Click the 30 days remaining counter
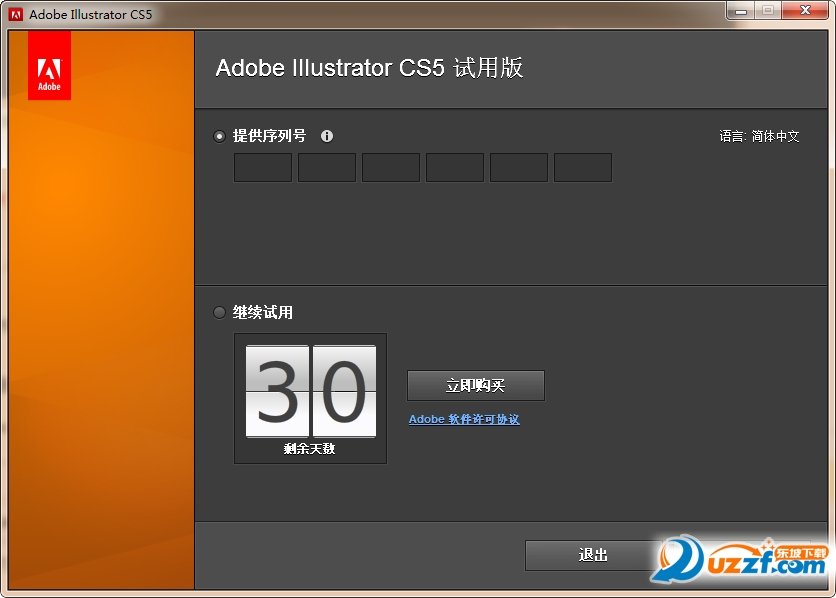Image resolution: width=836 pixels, height=598 pixels. click(311, 391)
